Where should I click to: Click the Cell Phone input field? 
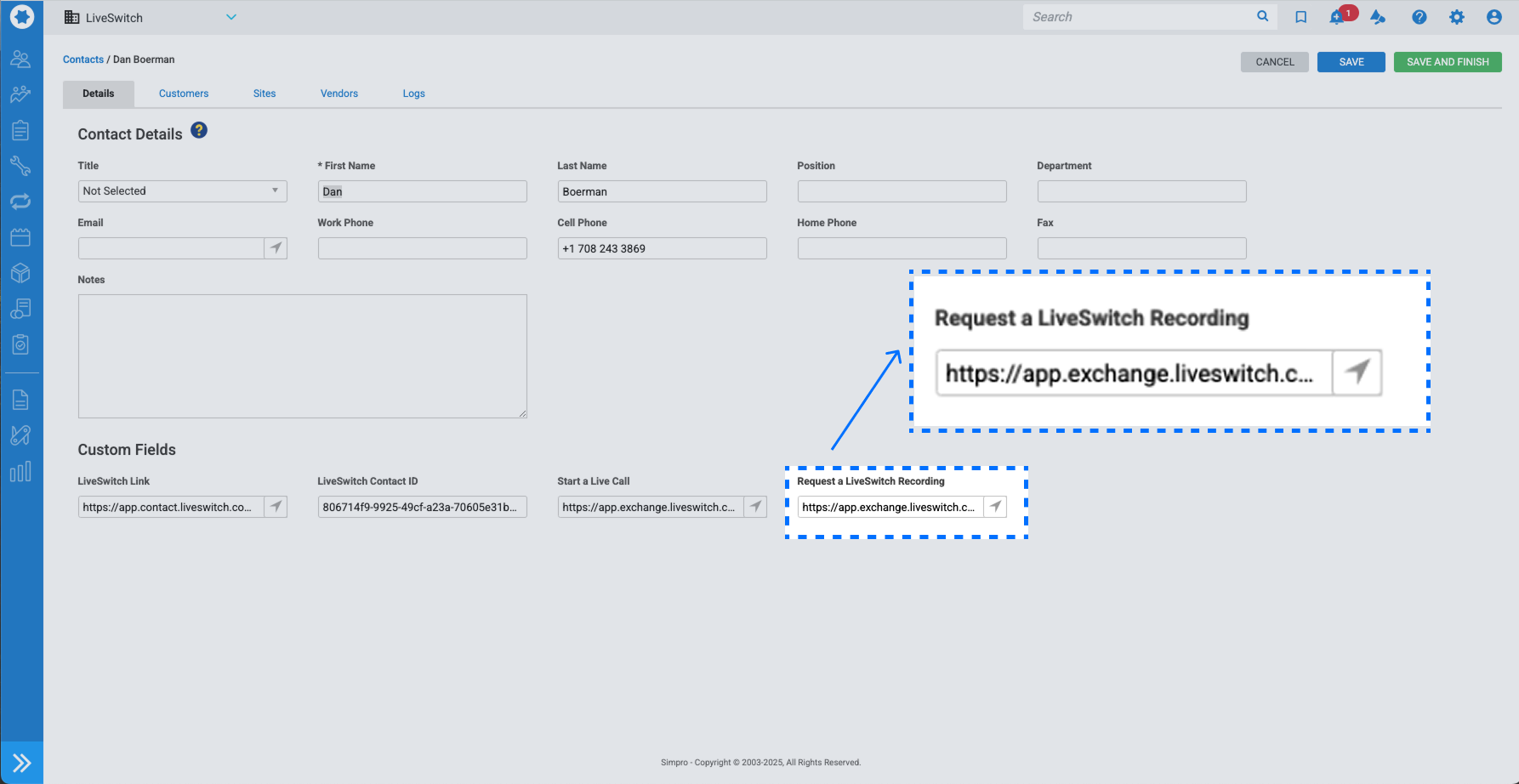(x=662, y=248)
